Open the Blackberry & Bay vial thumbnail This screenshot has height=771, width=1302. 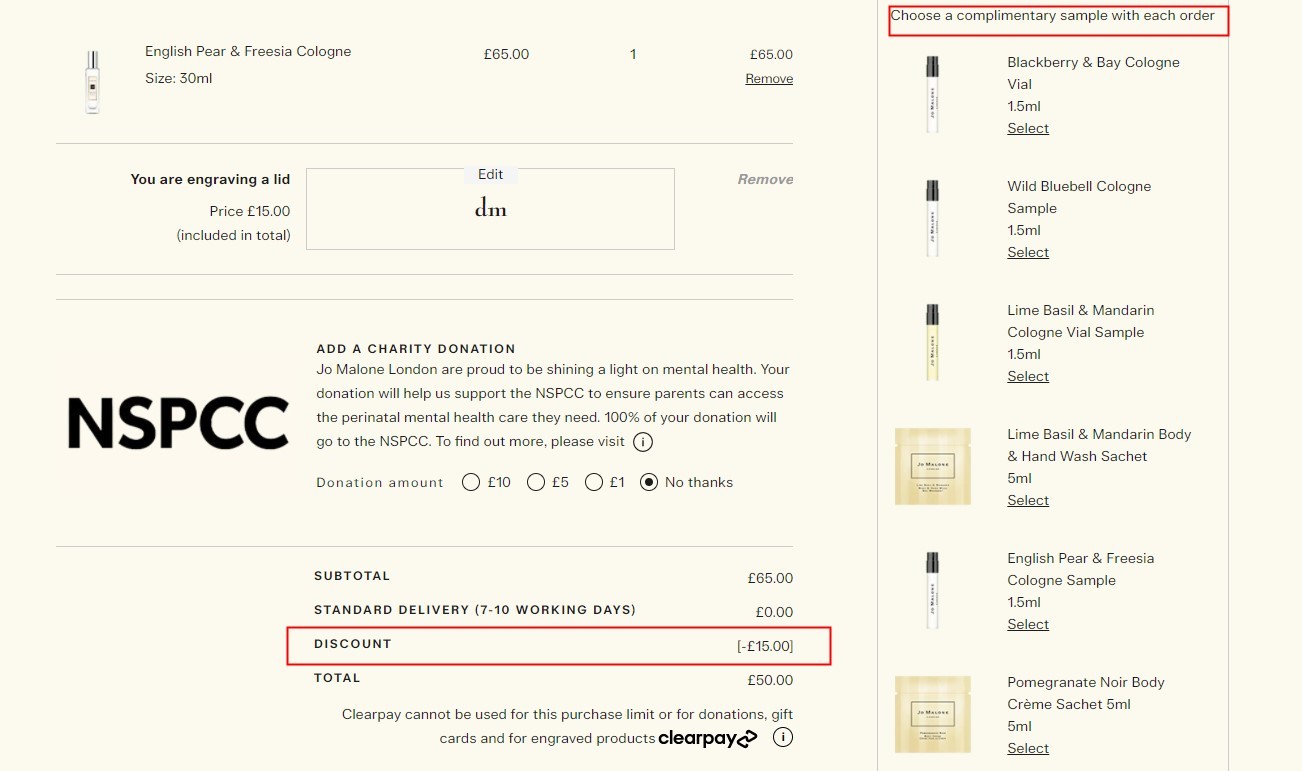click(932, 95)
